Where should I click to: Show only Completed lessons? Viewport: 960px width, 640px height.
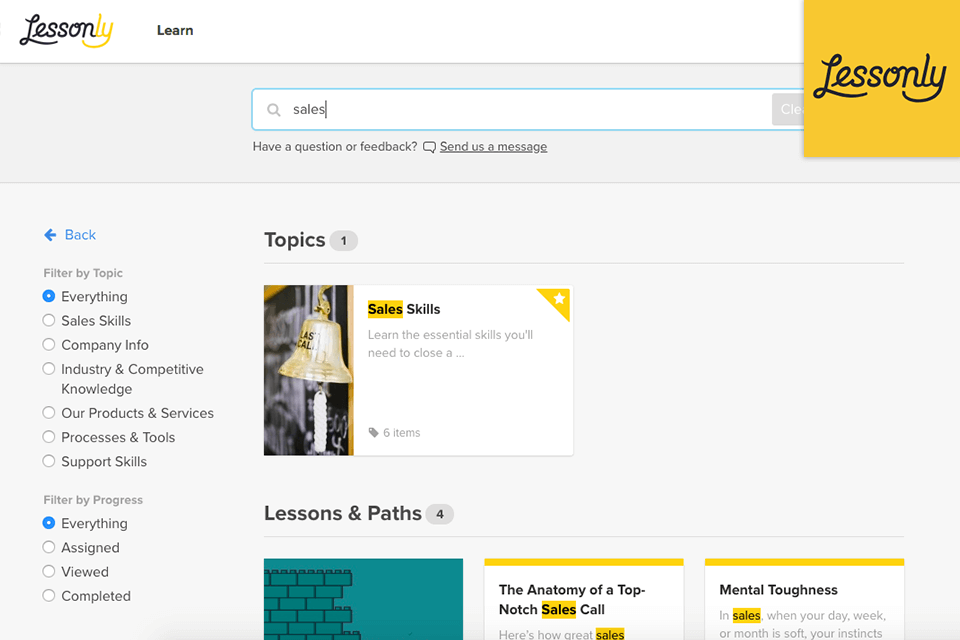(49, 596)
